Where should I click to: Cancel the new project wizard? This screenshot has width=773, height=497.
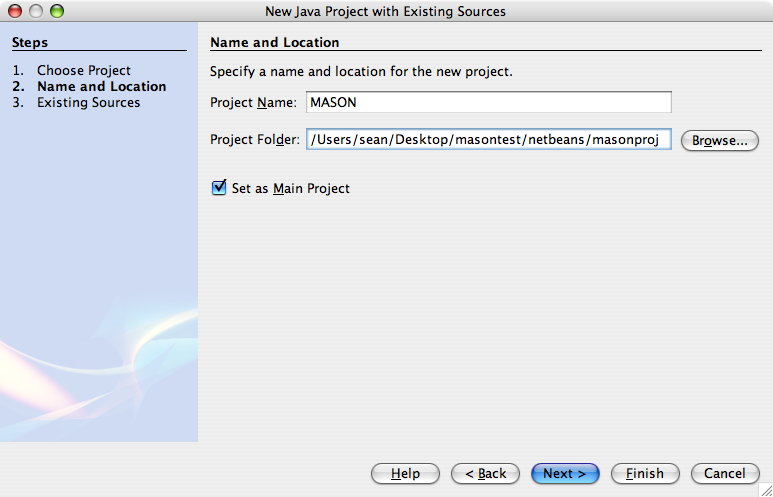pyautogui.click(x=724, y=473)
